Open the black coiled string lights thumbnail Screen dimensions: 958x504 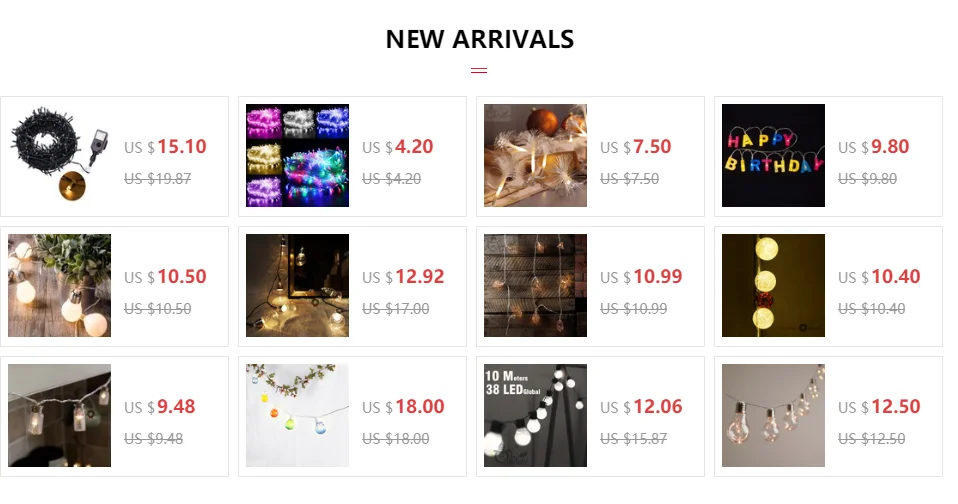[x=59, y=155]
